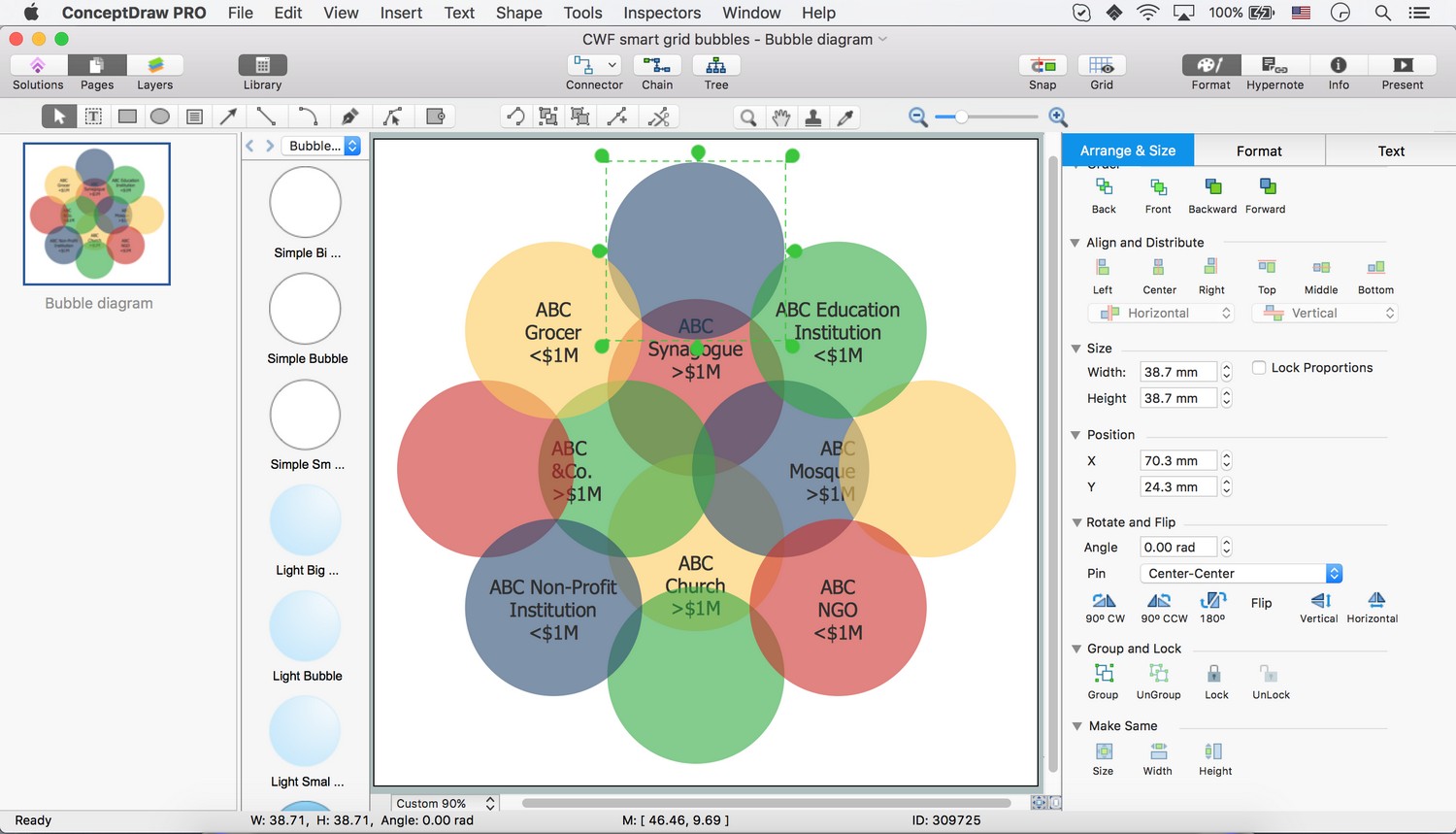Click the Lock button
Screen dimensions: 1456x834
(x=1214, y=674)
